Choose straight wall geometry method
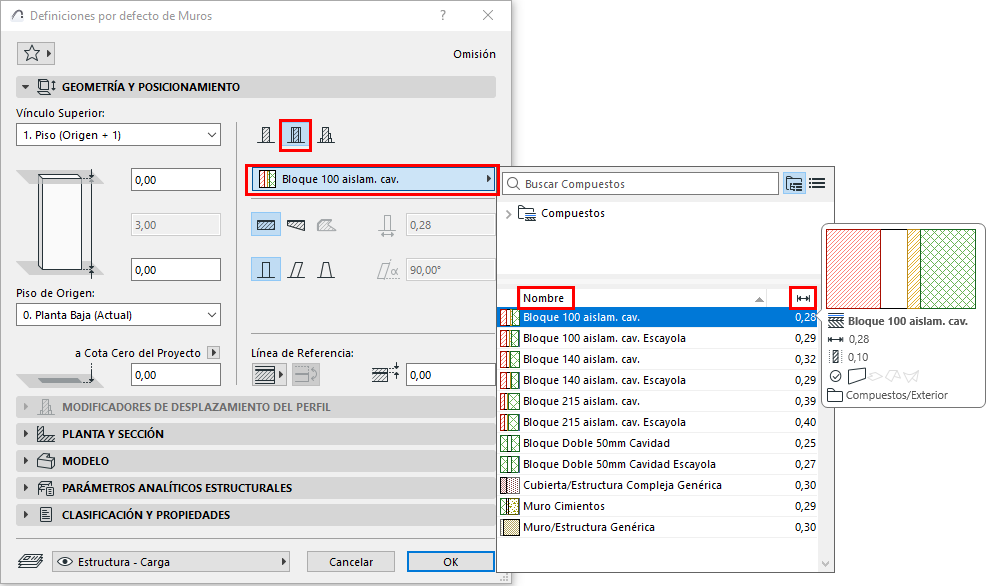This screenshot has height=586, width=987. tap(266, 225)
